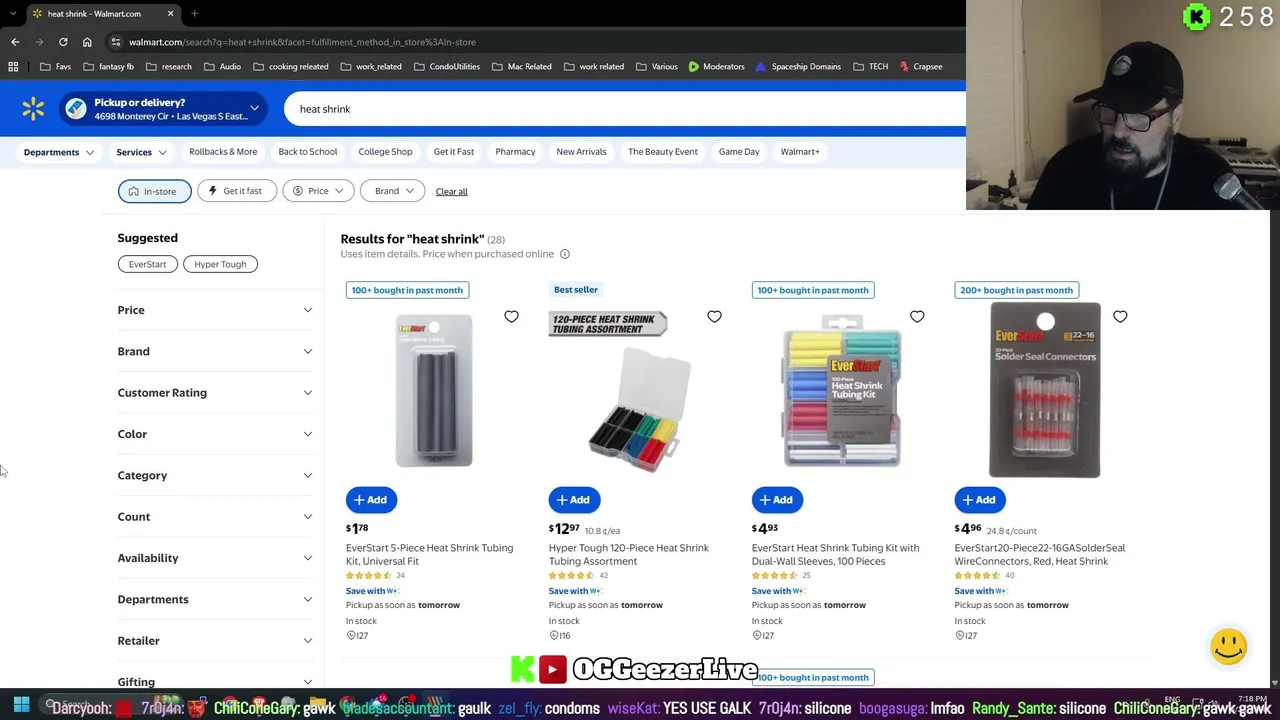Screen dimensions: 1280x720
Task: Open the College Shop link
Action: [385, 152]
